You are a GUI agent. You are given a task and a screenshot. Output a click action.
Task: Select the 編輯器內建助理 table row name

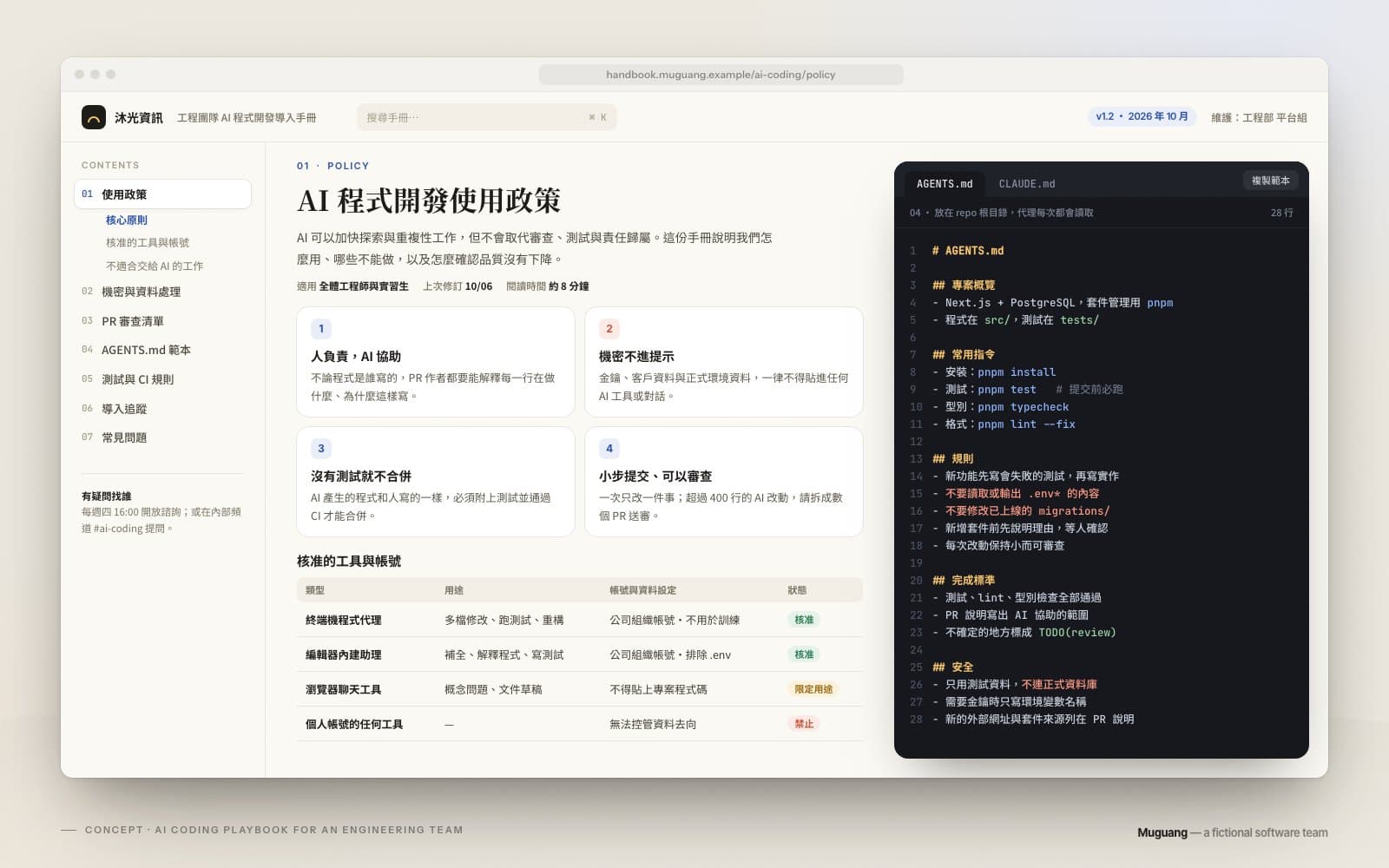tap(344, 655)
